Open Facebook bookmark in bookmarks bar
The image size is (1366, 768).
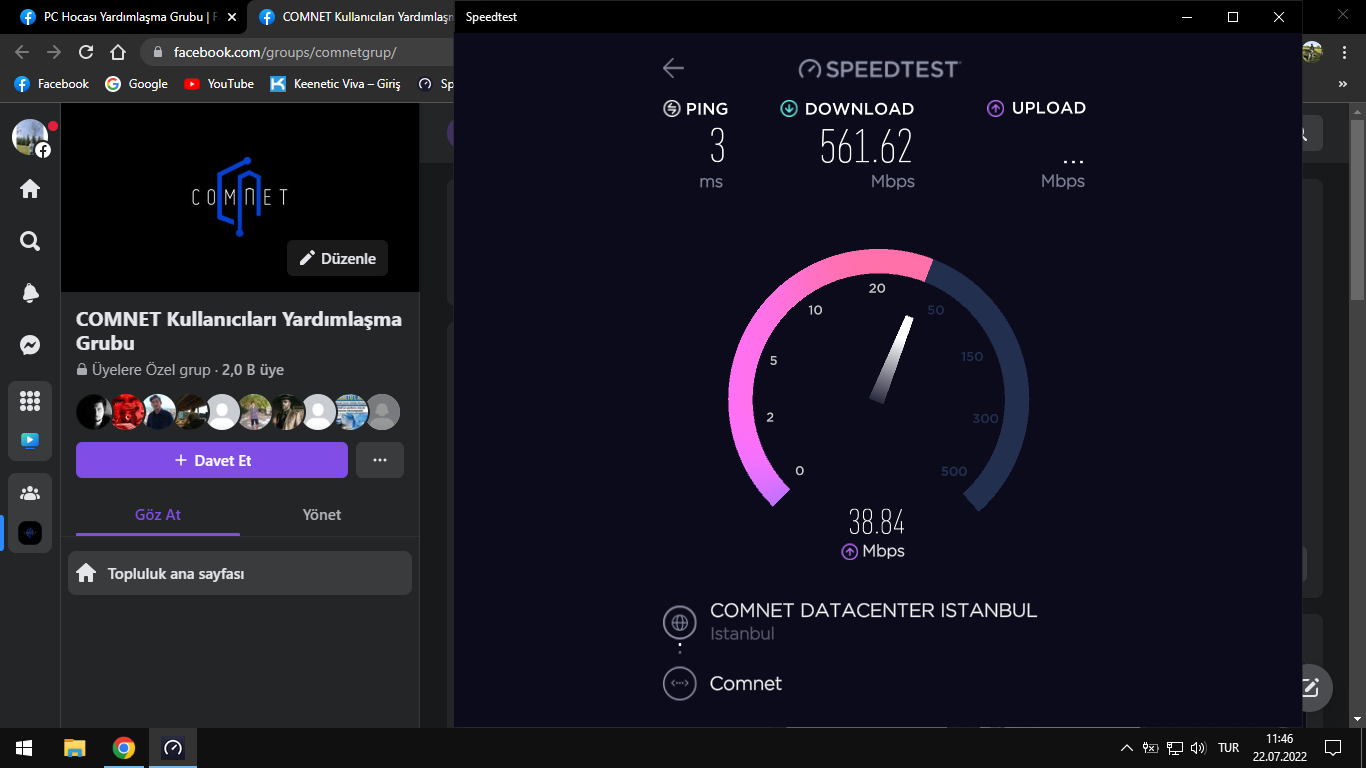(x=52, y=84)
